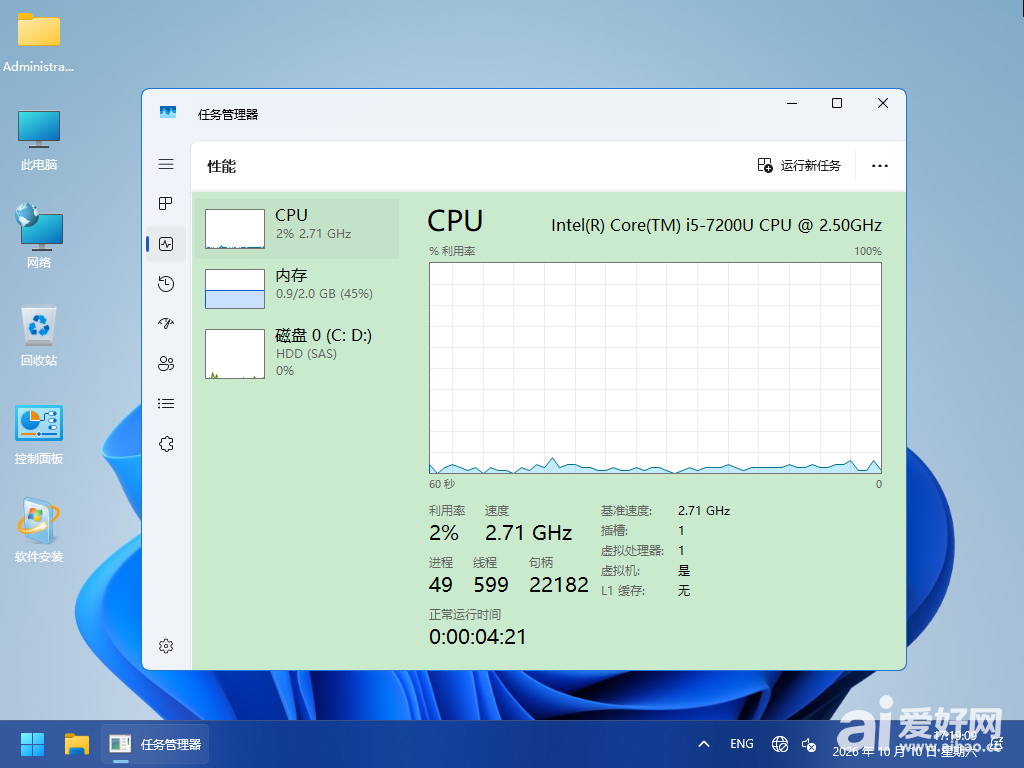Click the 22182 handles count
Image resolution: width=1024 pixels, height=768 pixels.
(x=559, y=584)
